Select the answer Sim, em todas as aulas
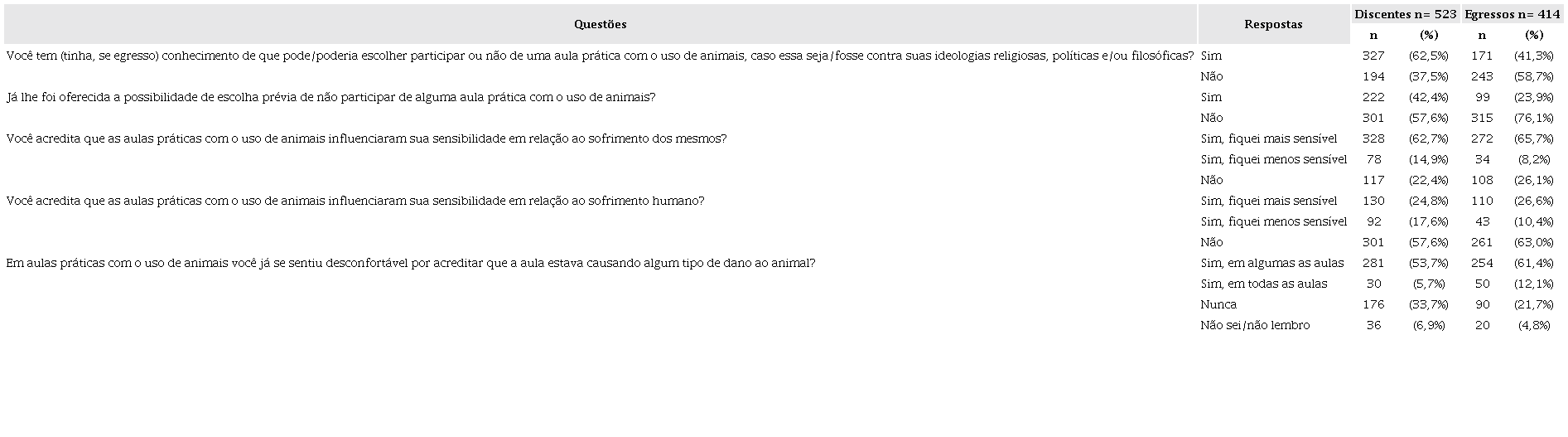Image resolution: width=1568 pixels, height=437 pixels. coord(1263,284)
